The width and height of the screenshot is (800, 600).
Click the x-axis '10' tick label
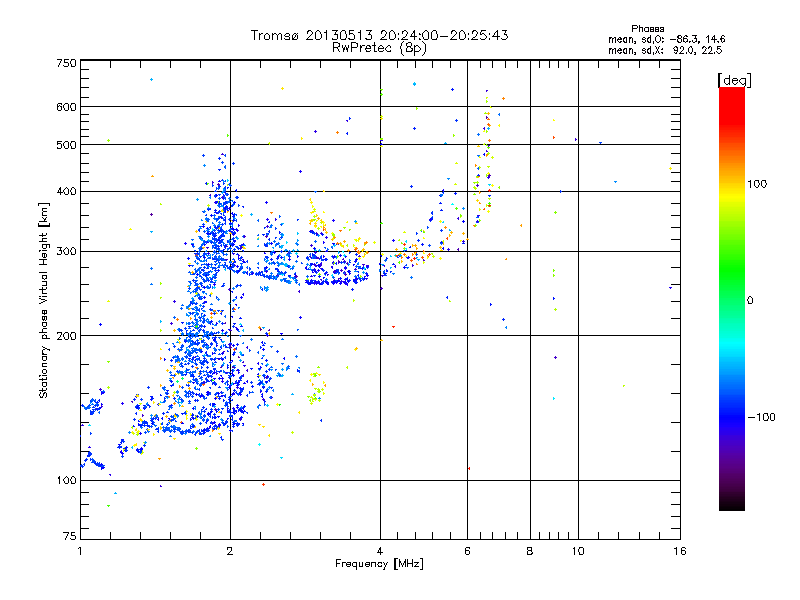[578, 551]
